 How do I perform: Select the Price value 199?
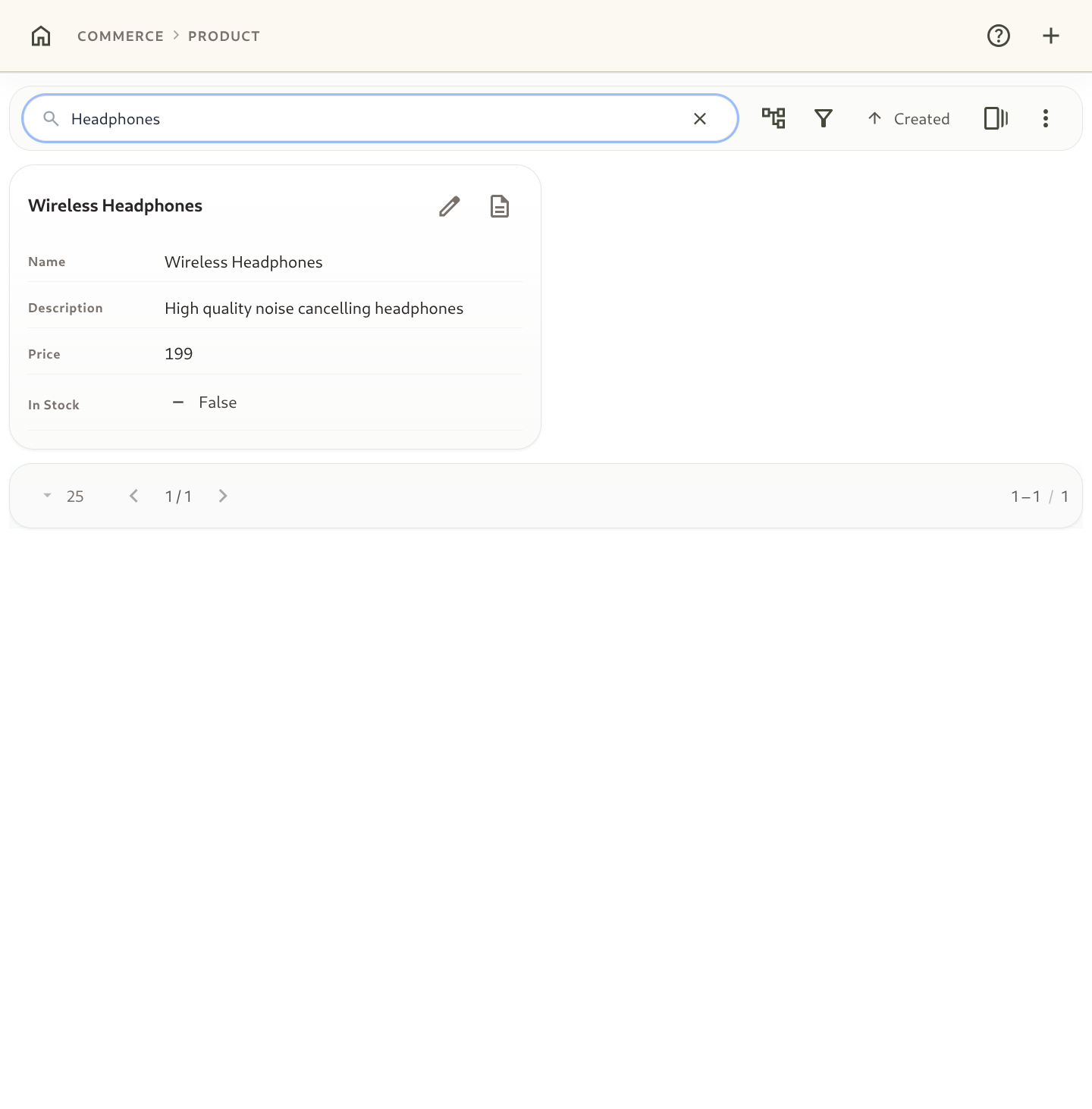click(x=179, y=354)
